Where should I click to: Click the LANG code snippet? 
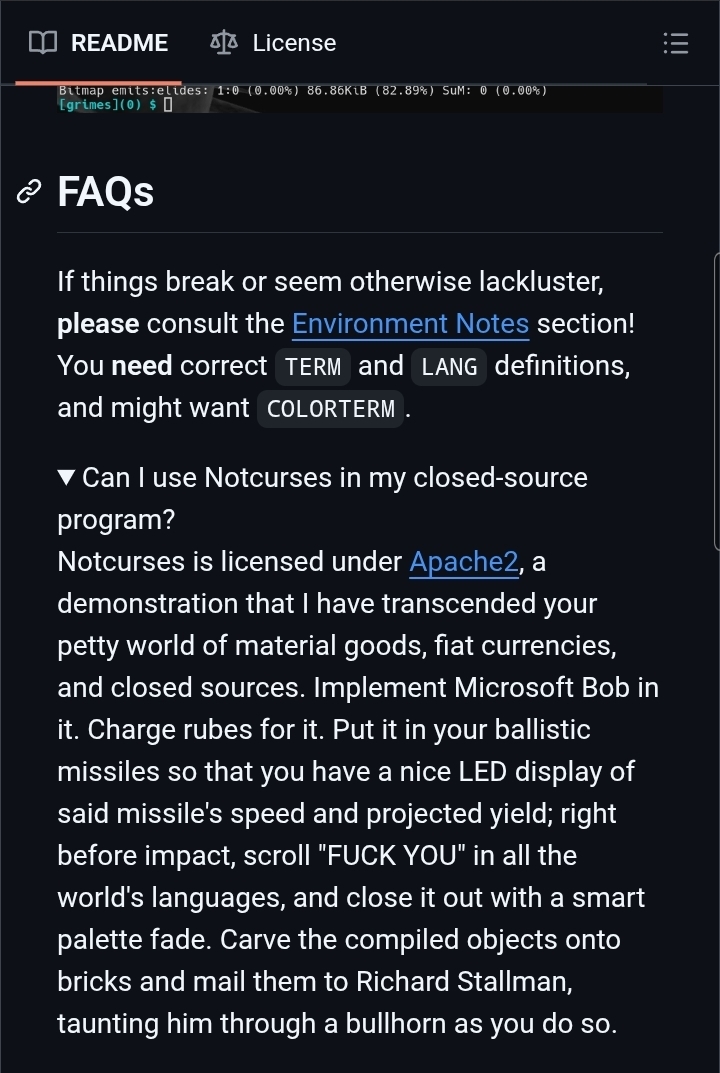(449, 367)
